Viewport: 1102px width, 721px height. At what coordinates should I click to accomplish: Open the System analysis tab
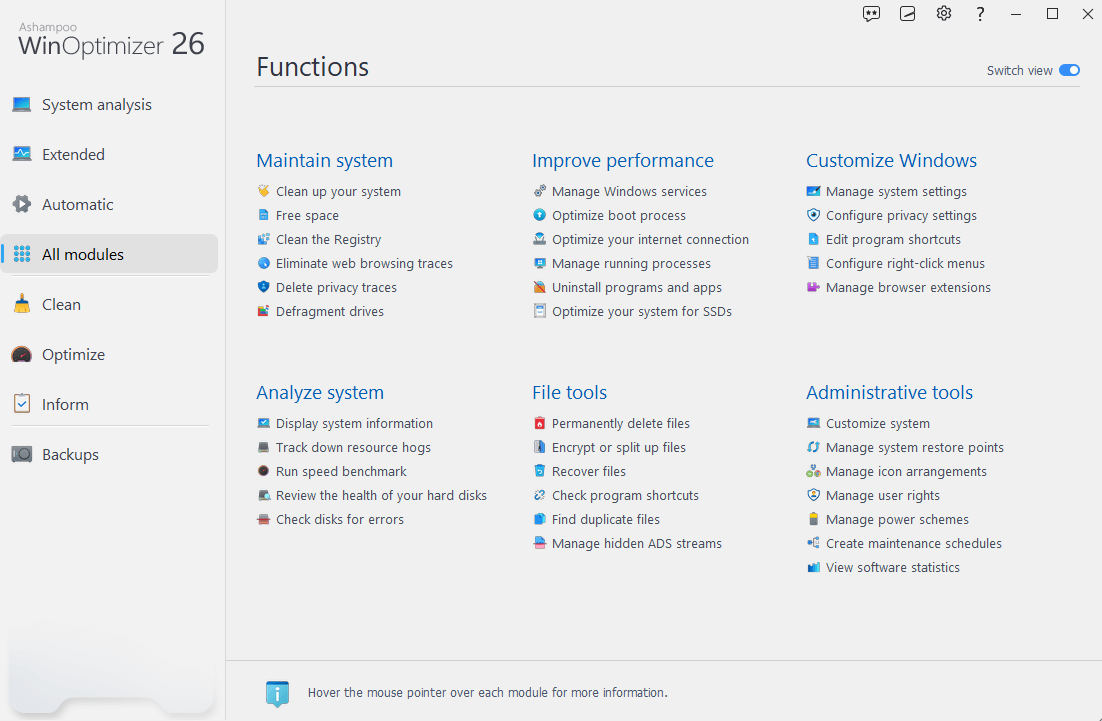tap(96, 105)
